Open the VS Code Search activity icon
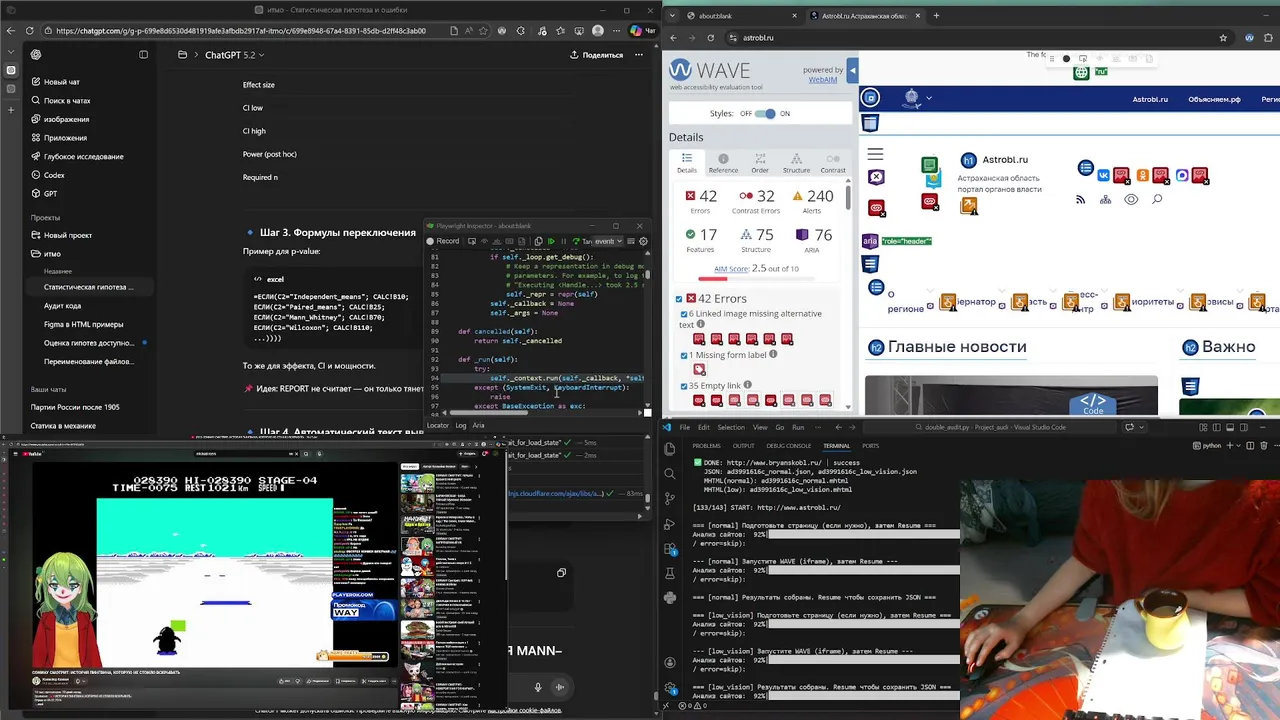Image resolution: width=1280 pixels, height=720 pixels. (669, 476)
